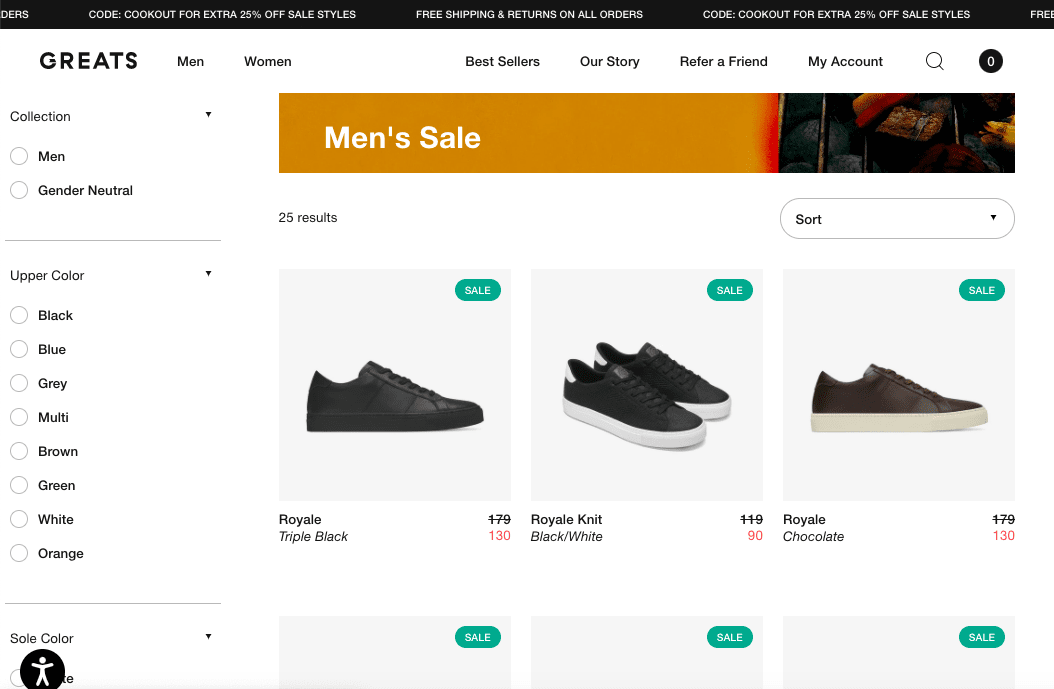The image size is (1054, 689).
Task: Open the Our Story page
Action: click(x=610, y=61)
